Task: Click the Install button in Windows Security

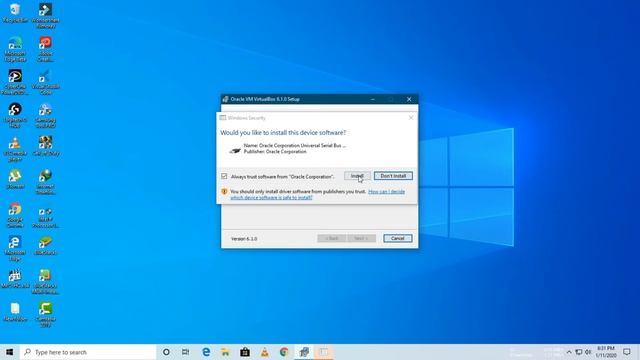Action: [x=357, y=176]
